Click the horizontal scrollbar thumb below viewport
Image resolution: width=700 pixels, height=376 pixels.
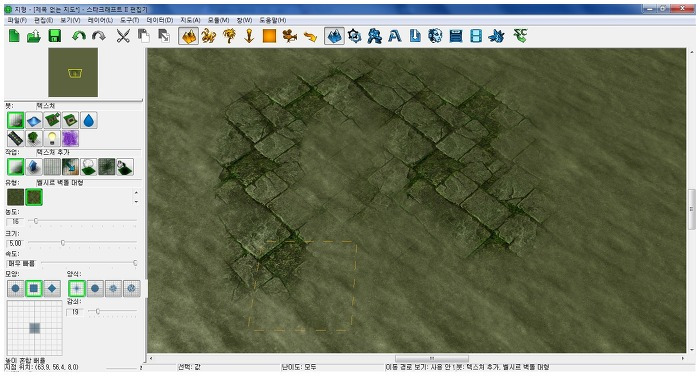(432, 359)
